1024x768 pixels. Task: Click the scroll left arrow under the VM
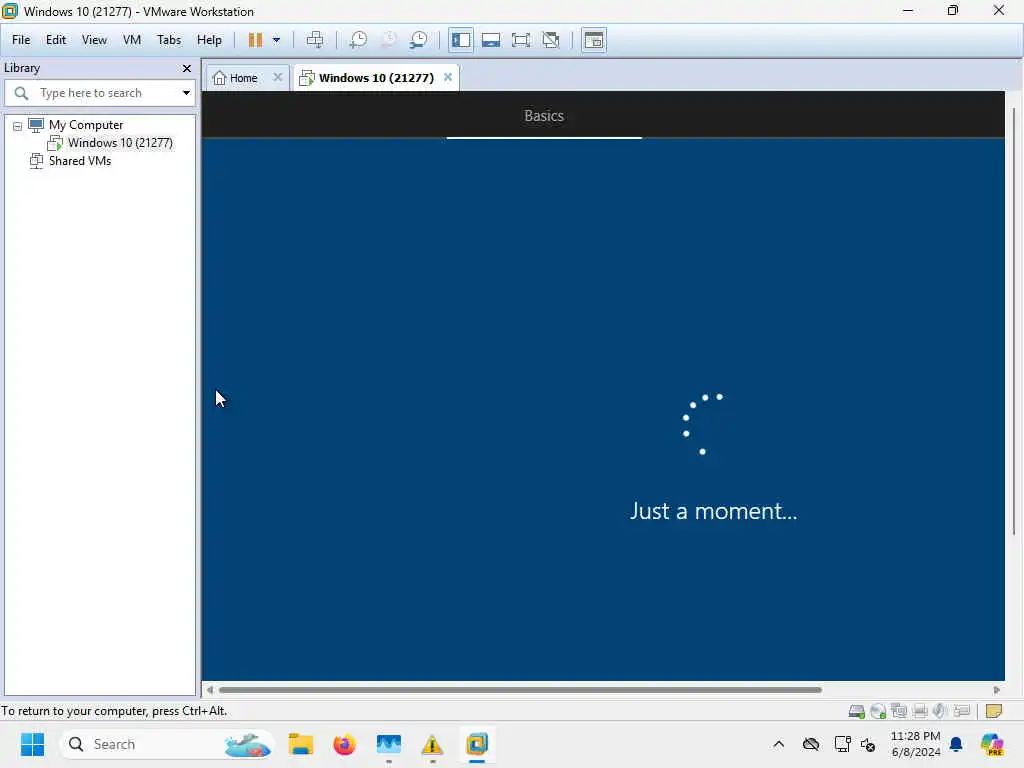(x=210, y=690)
